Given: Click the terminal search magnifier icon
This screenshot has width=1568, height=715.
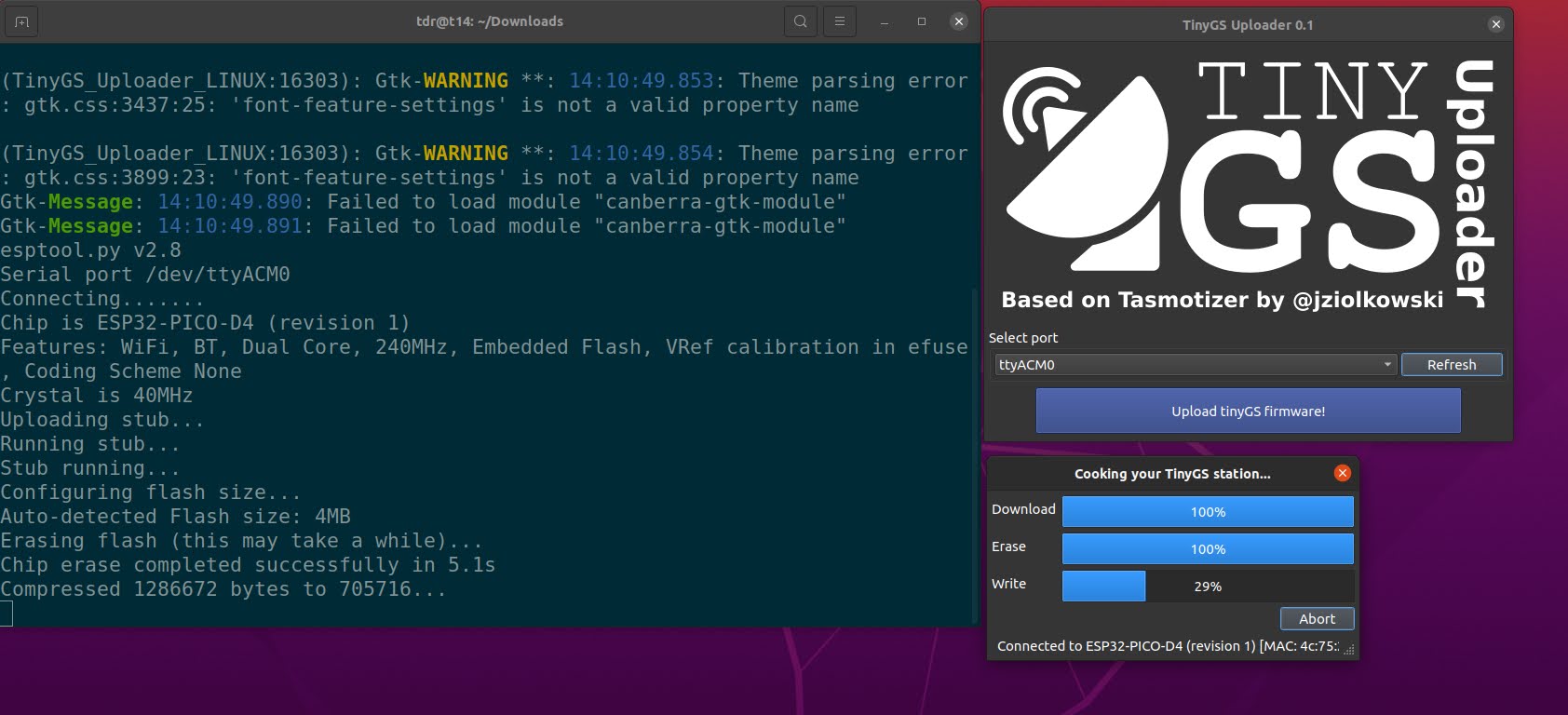Looking at the screenshot, I should point(800,21).
